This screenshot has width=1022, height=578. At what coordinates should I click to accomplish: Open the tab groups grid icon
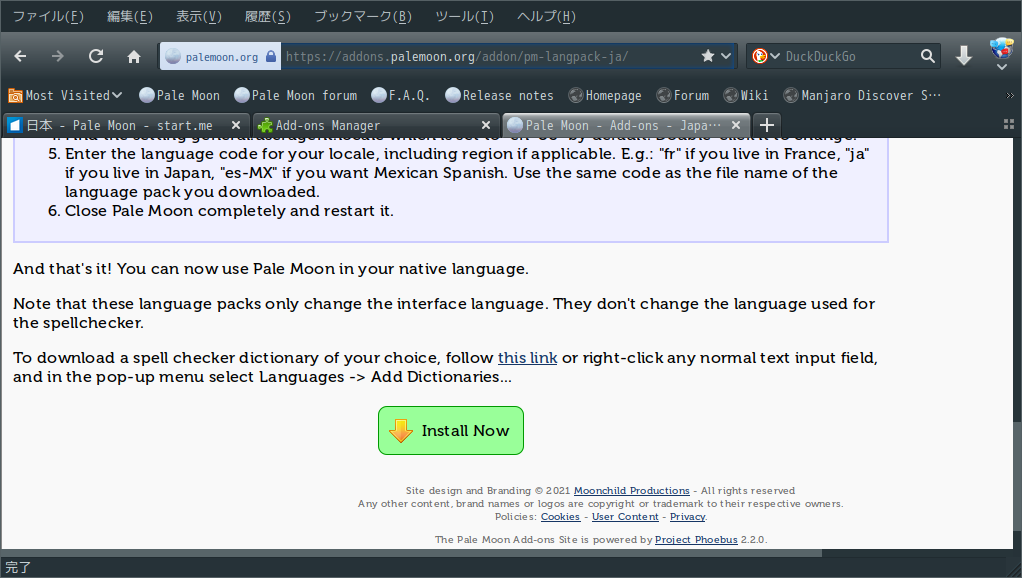(x=1008, y=124)
